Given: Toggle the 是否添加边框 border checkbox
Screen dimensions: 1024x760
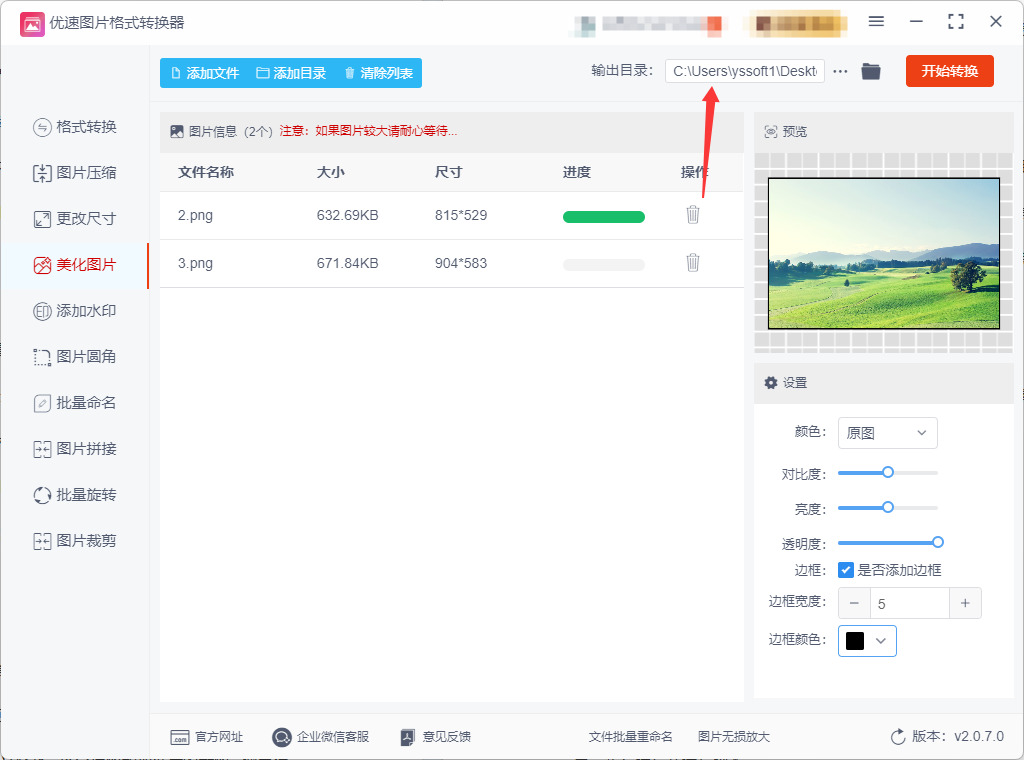Looking at the screenshot, I should coord(846,570).
